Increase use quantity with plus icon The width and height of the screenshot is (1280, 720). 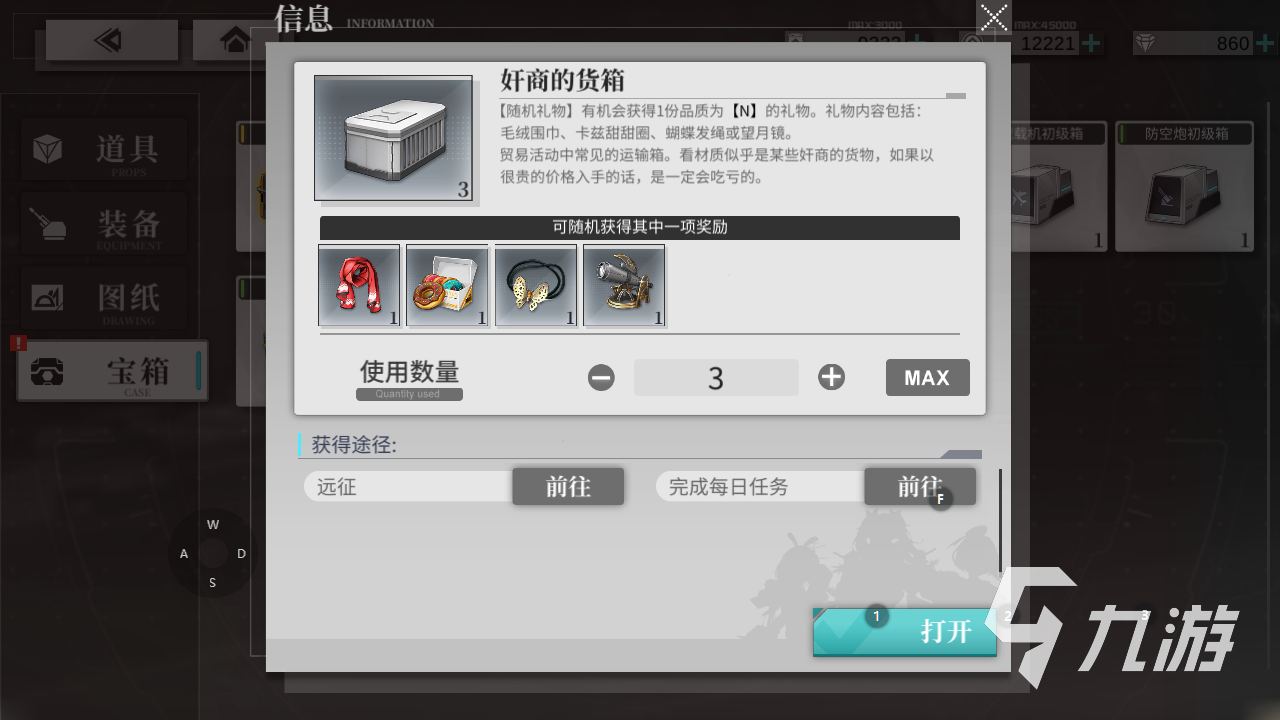coord(831,377)
